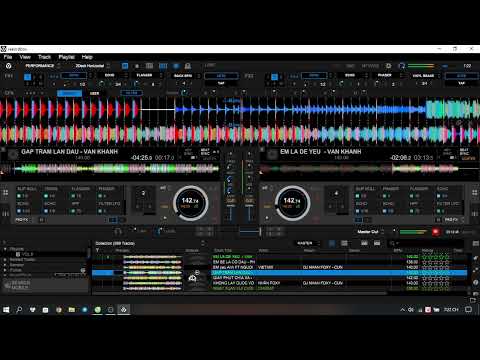This screenshot has width=480, height=360.
Task: Toggle the blue CFX button beside USER
Action: coord(69,93)
